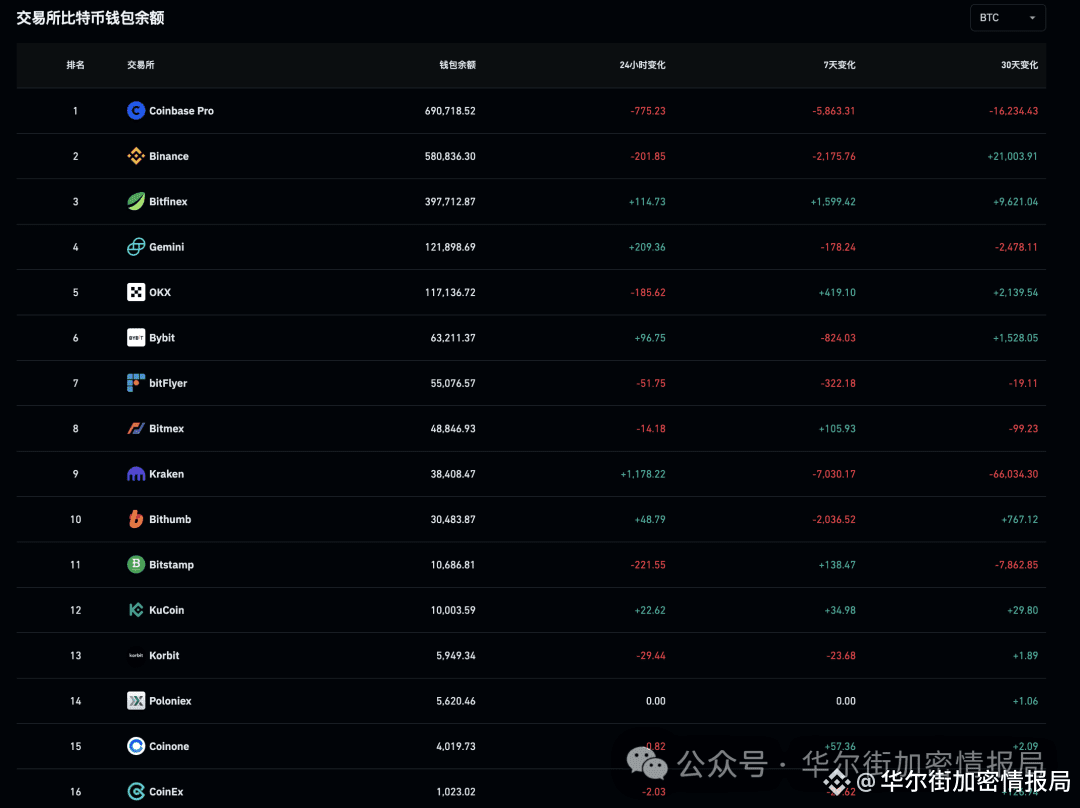Sort by 24小时变化 column header
The image size is (1080, 808).
[x=642, y=65]
